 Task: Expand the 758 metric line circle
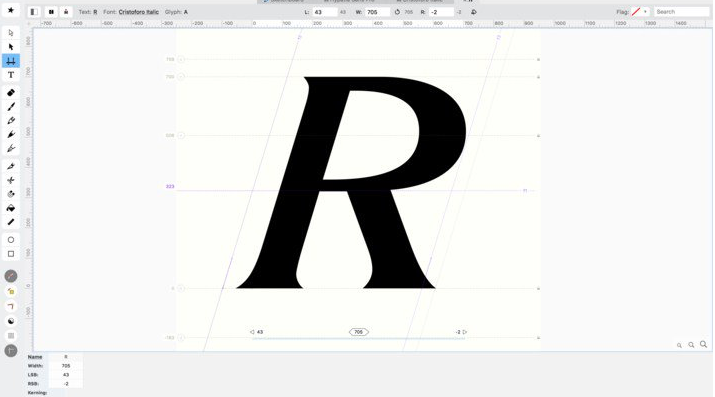tap(181, 59)
